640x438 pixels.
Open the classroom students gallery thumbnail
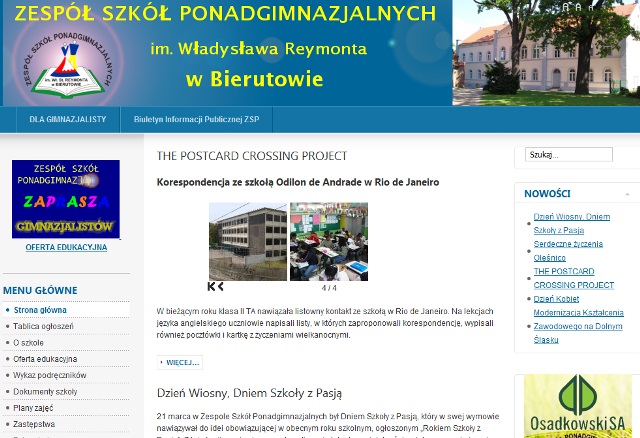329,241
